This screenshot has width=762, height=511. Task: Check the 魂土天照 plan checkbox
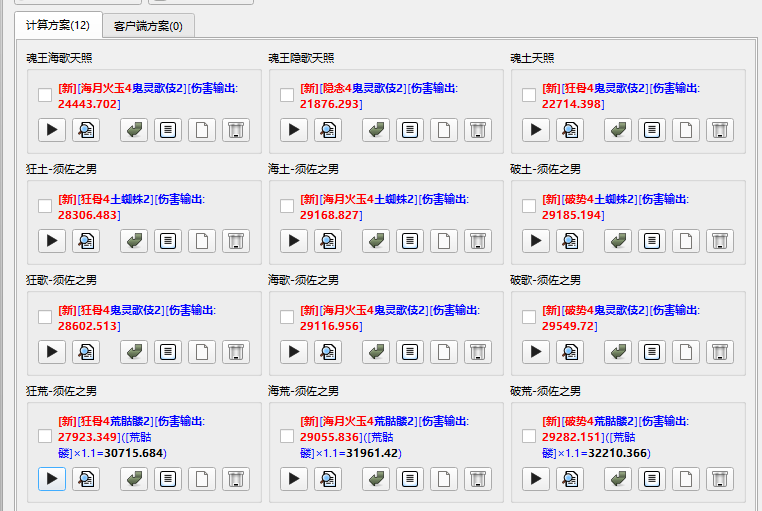[x=529, y=95]
